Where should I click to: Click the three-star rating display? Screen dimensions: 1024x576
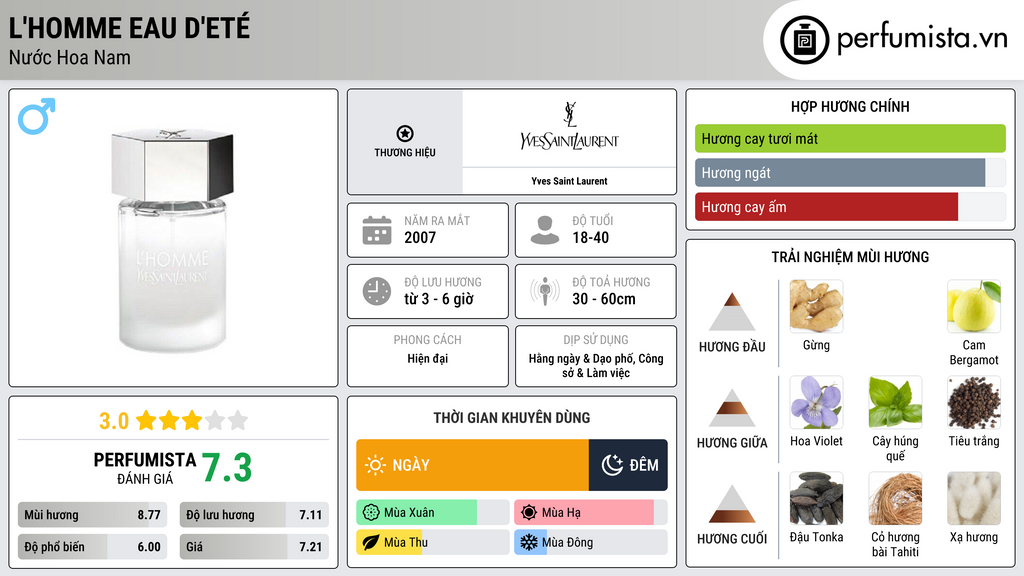coord(191,420)
